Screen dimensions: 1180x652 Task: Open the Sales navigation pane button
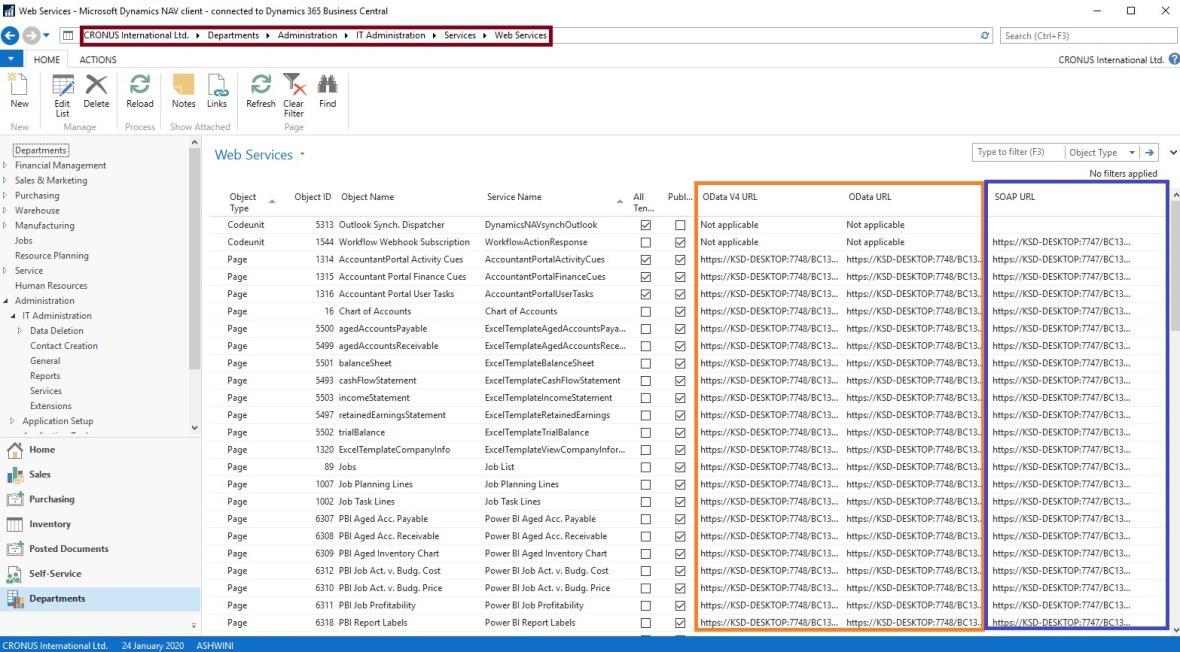[40, 475]
